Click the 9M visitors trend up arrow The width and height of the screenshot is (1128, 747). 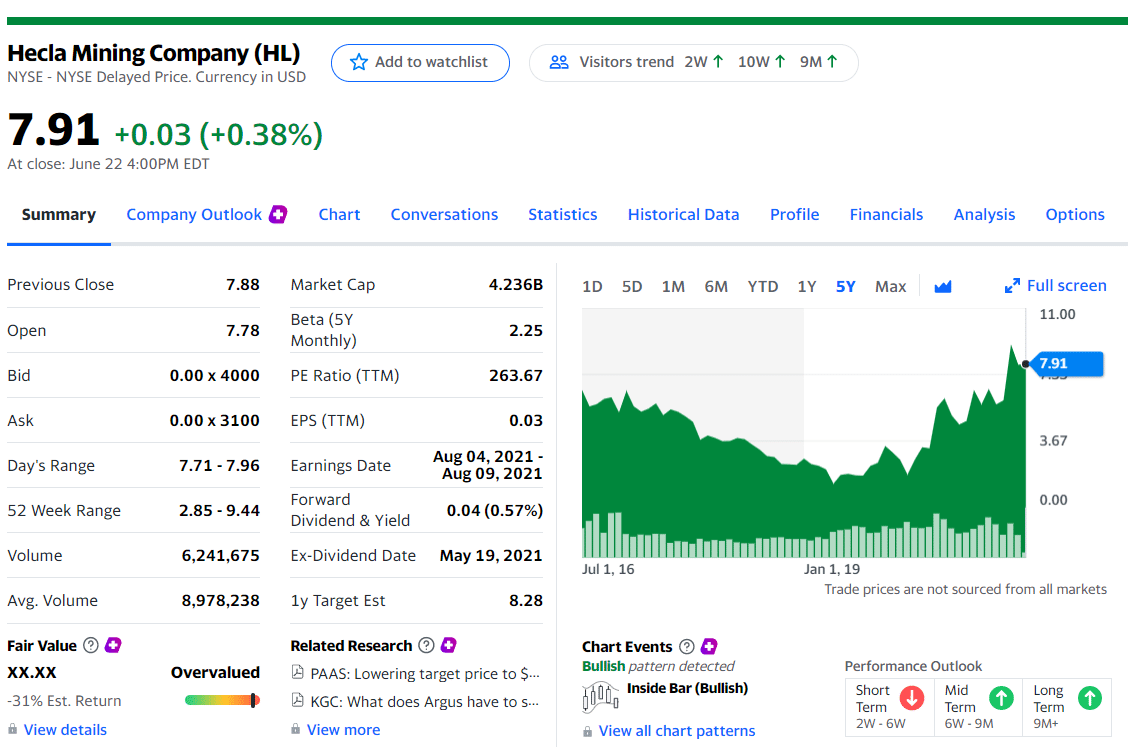click(832, 62)
